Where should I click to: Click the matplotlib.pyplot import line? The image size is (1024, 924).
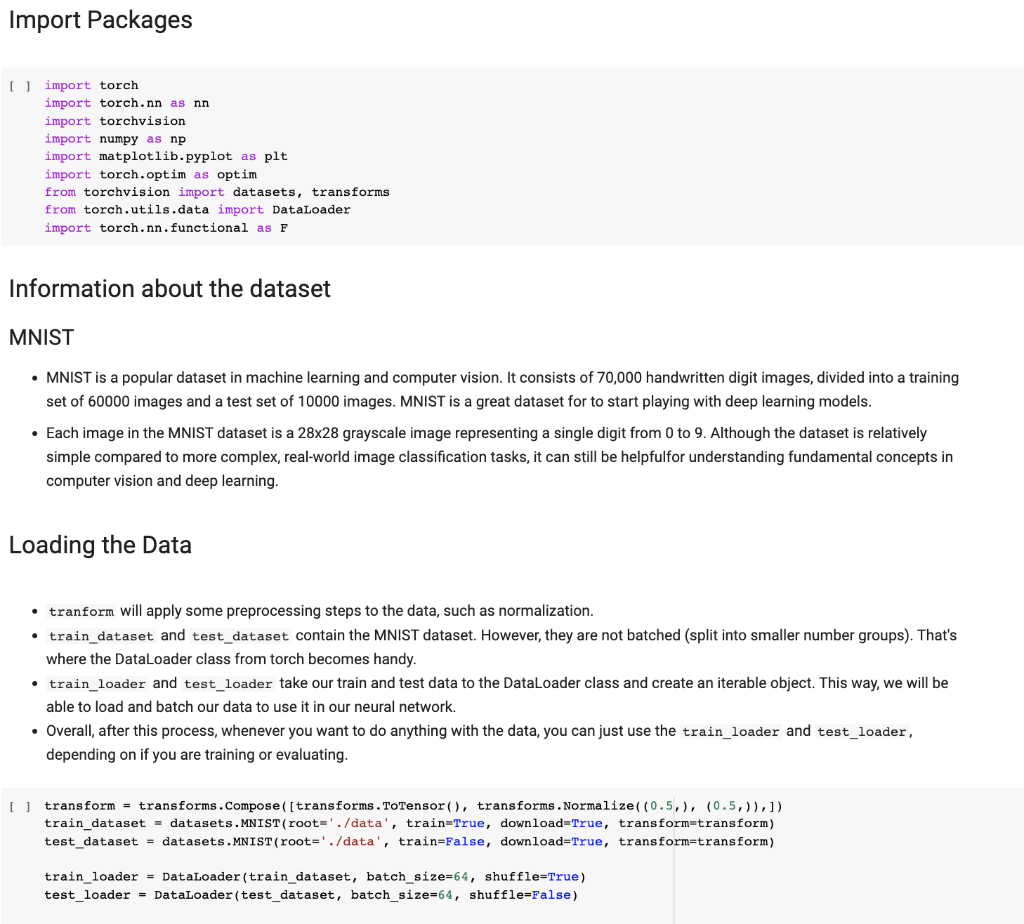pos(166,157)
